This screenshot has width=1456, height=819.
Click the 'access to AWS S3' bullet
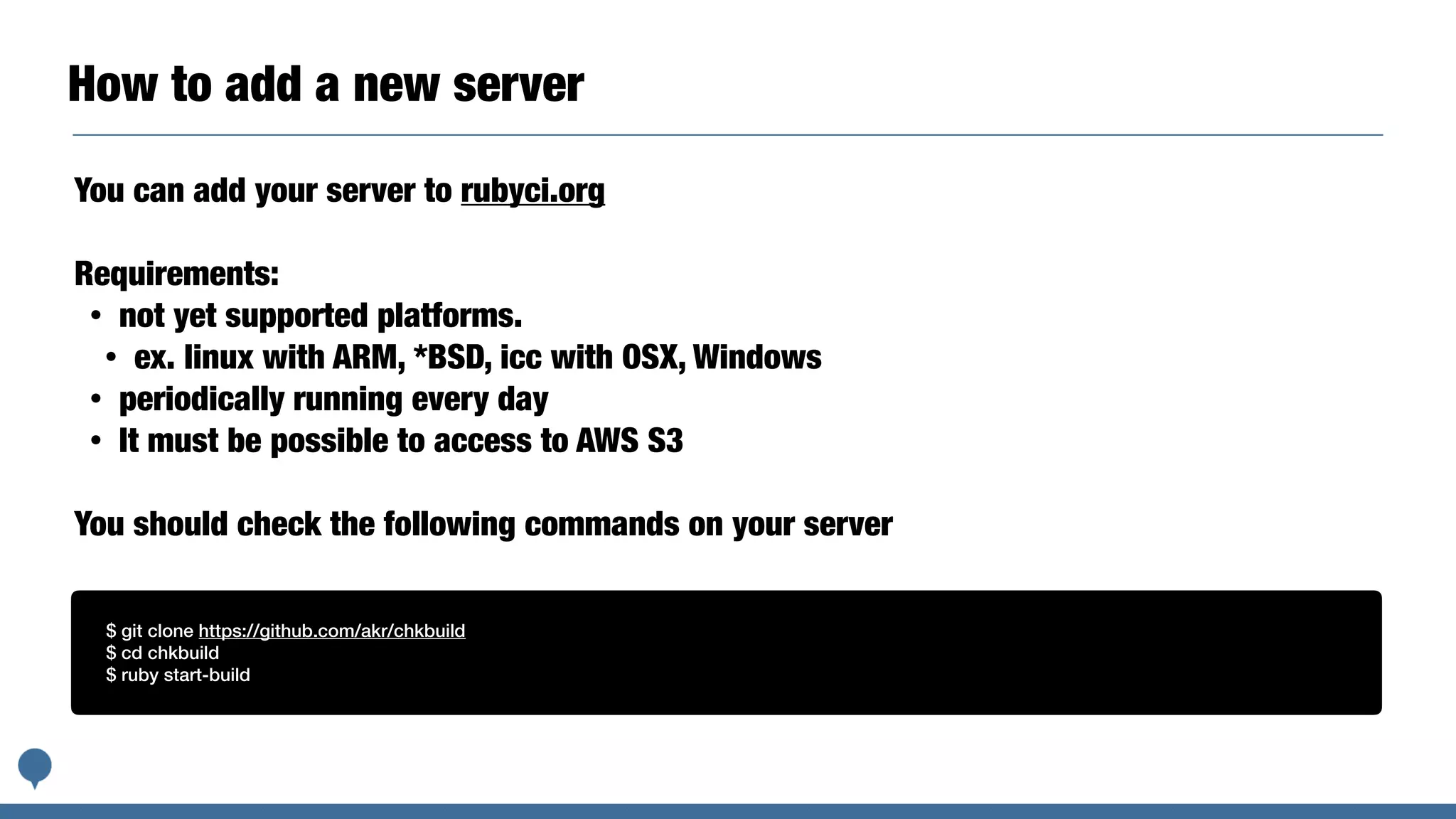click(401, 441)
